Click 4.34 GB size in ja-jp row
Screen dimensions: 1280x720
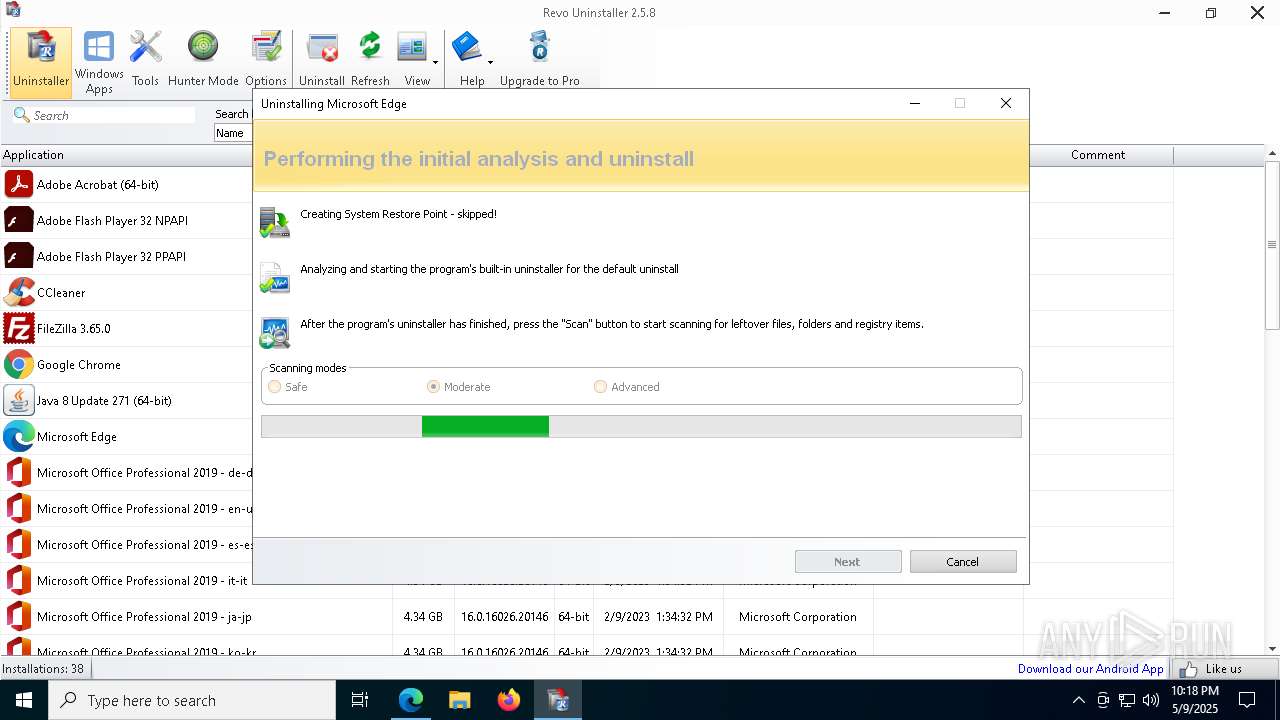423,617
